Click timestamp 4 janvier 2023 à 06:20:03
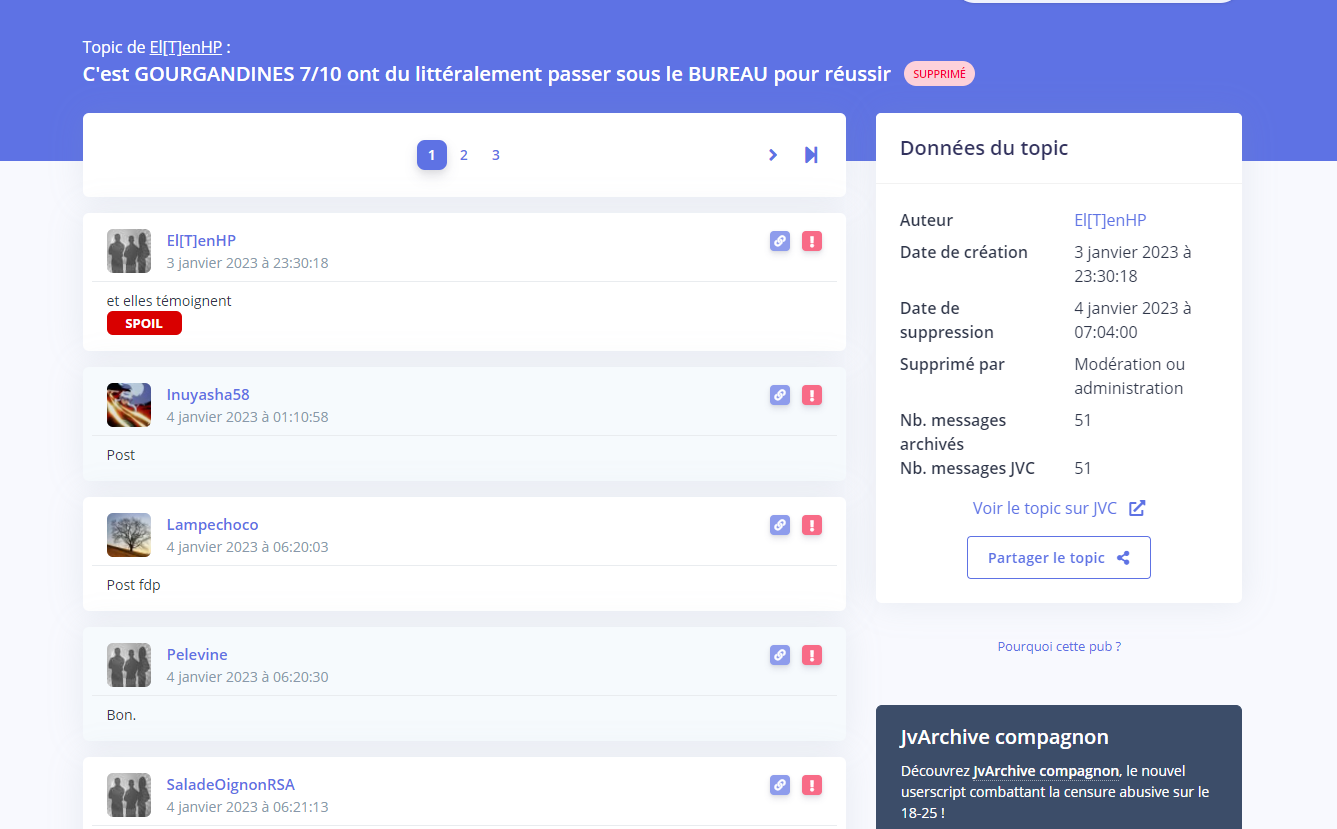1337x829 pixels. point(247,547)
